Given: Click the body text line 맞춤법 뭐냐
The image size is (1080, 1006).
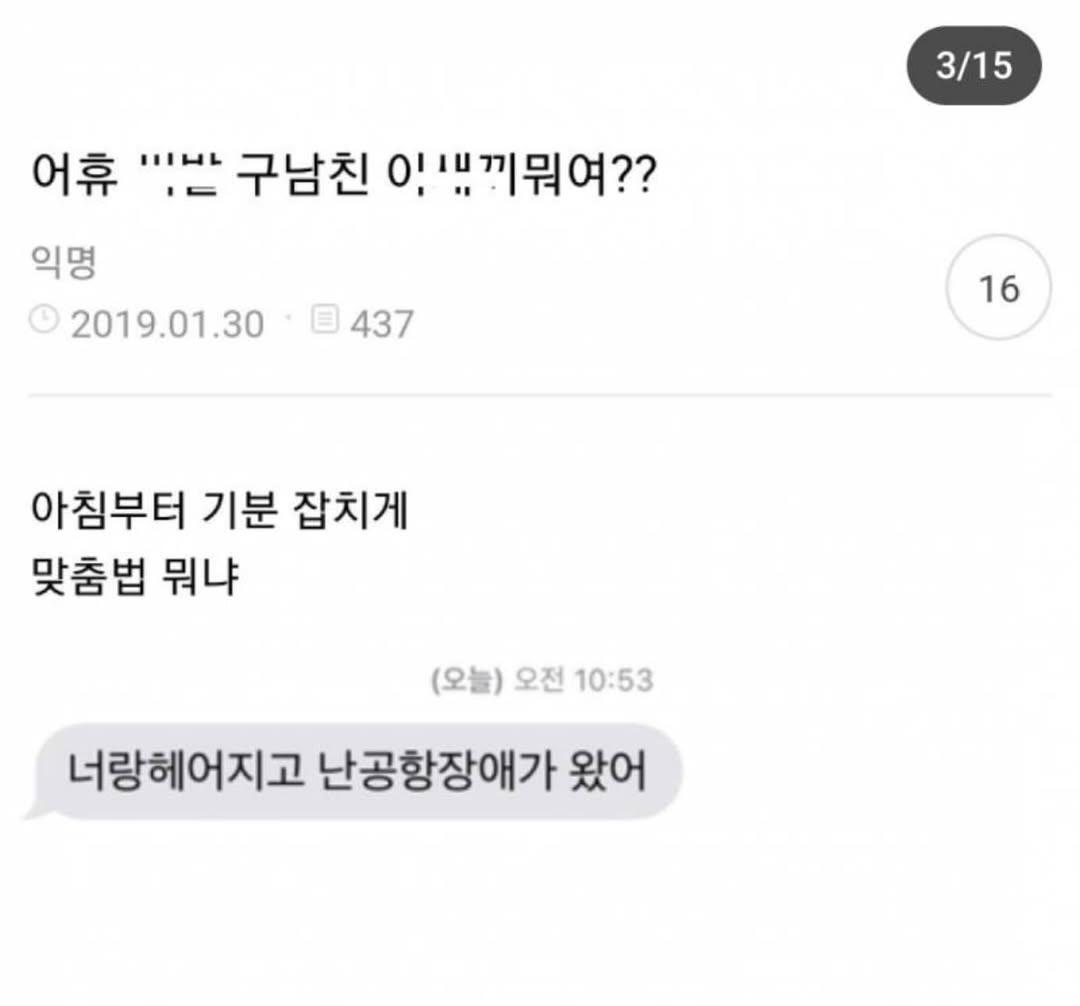Looking at the screenshot, I should pos(135,576).
